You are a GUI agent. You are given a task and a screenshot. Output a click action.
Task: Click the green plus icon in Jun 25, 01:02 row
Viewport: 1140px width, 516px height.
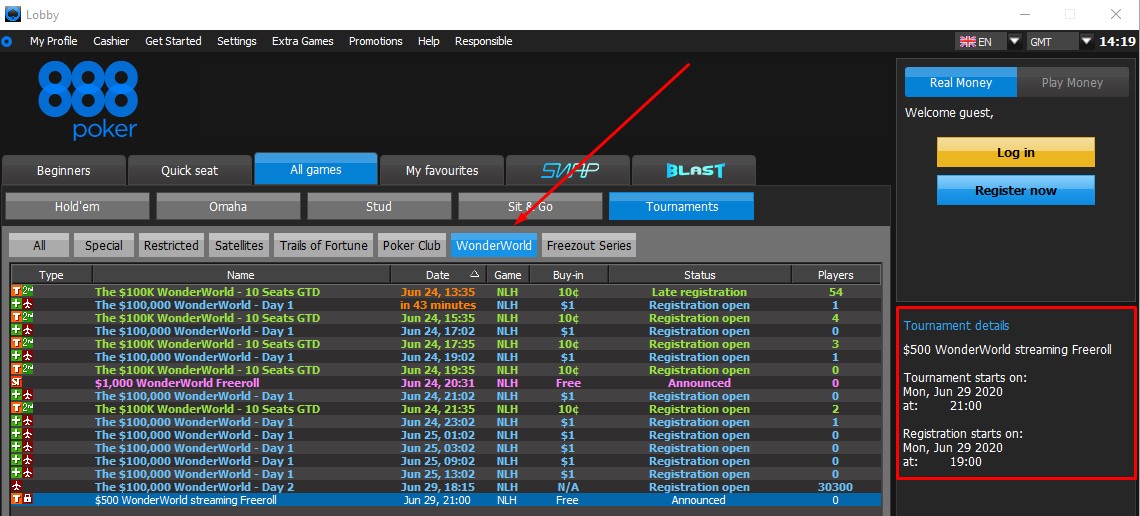click(16, 435)
